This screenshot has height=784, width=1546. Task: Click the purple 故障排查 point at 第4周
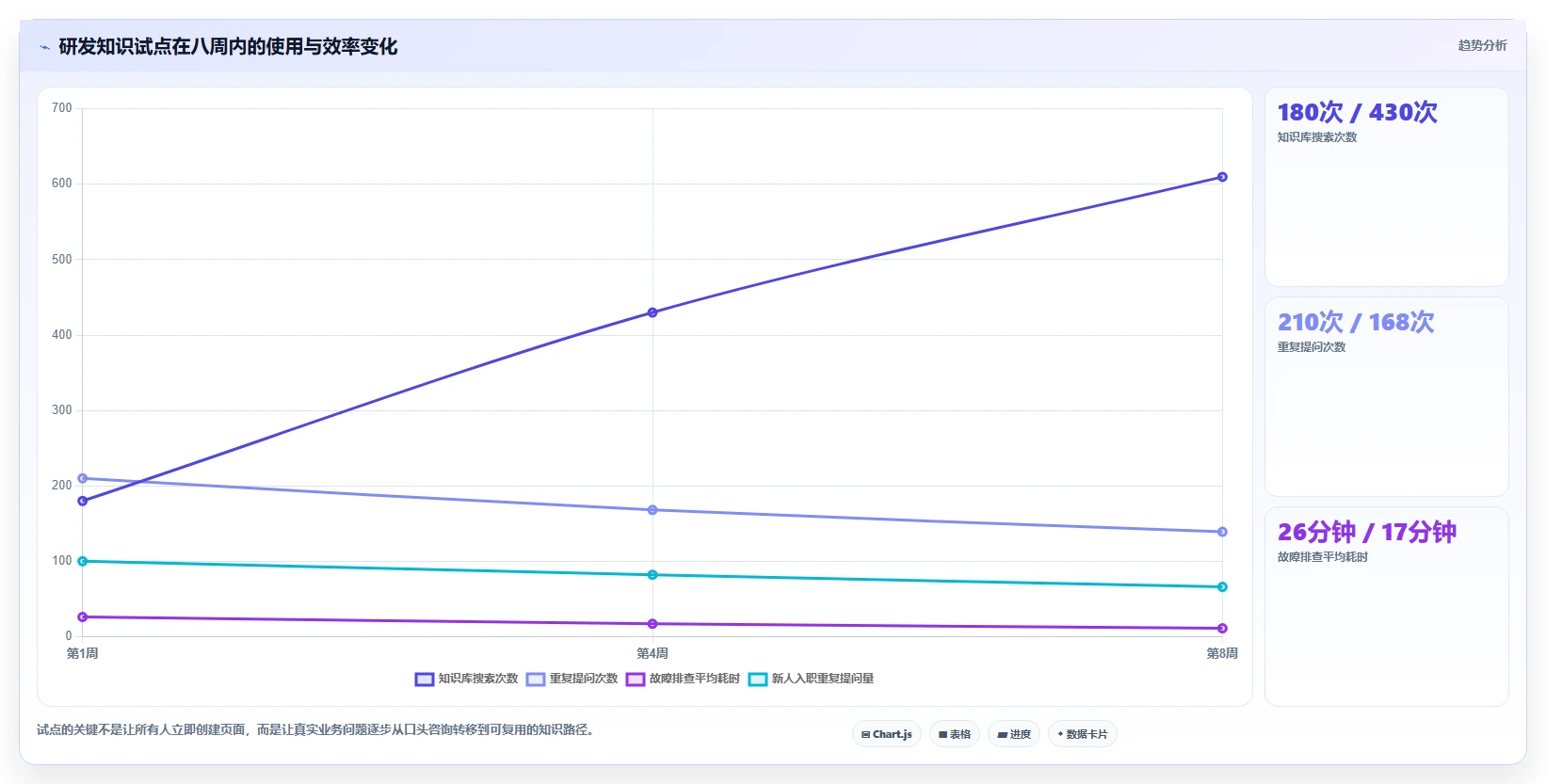pos(652,624)
